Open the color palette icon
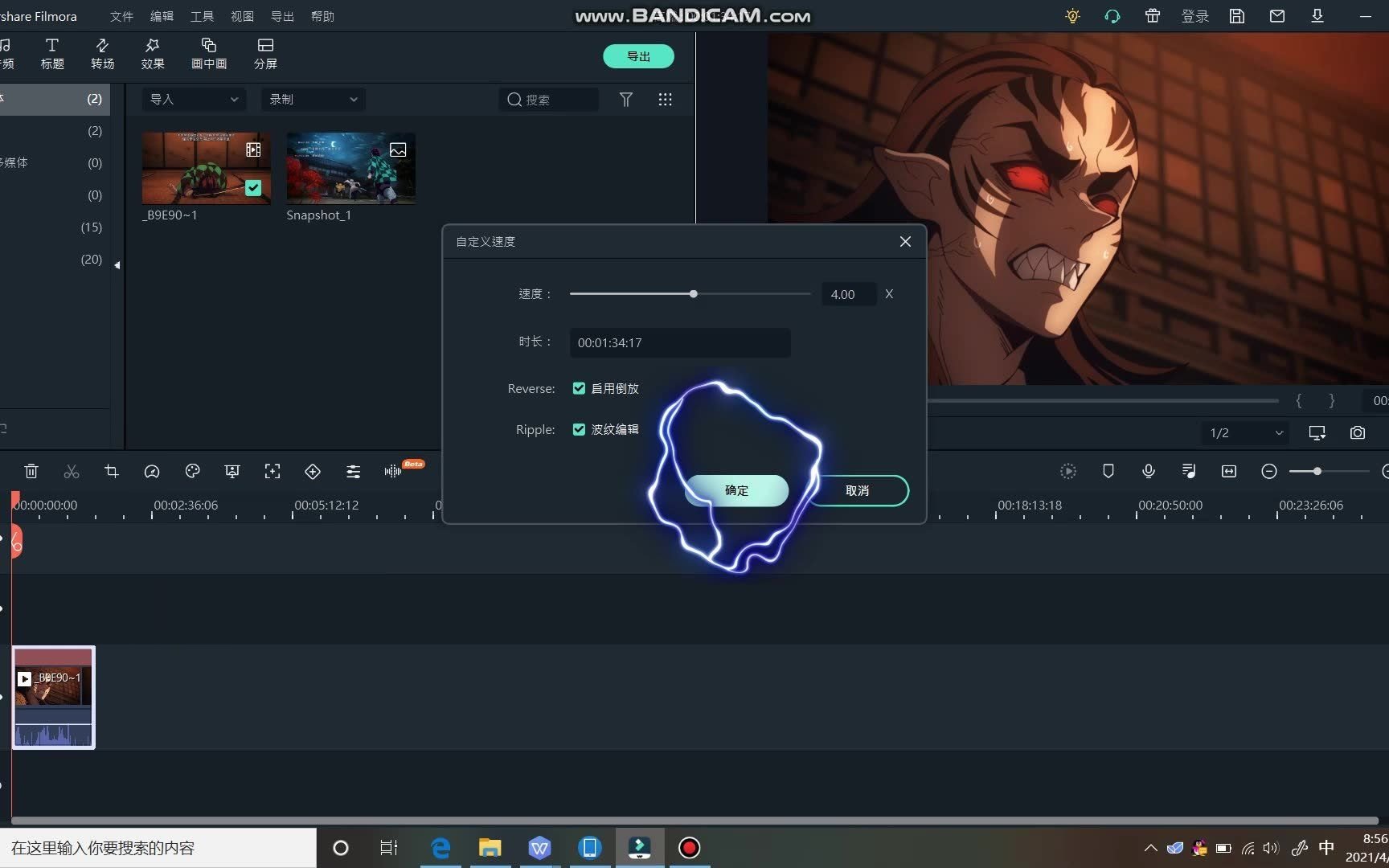1389x868 pixels. tap(192, 472)
